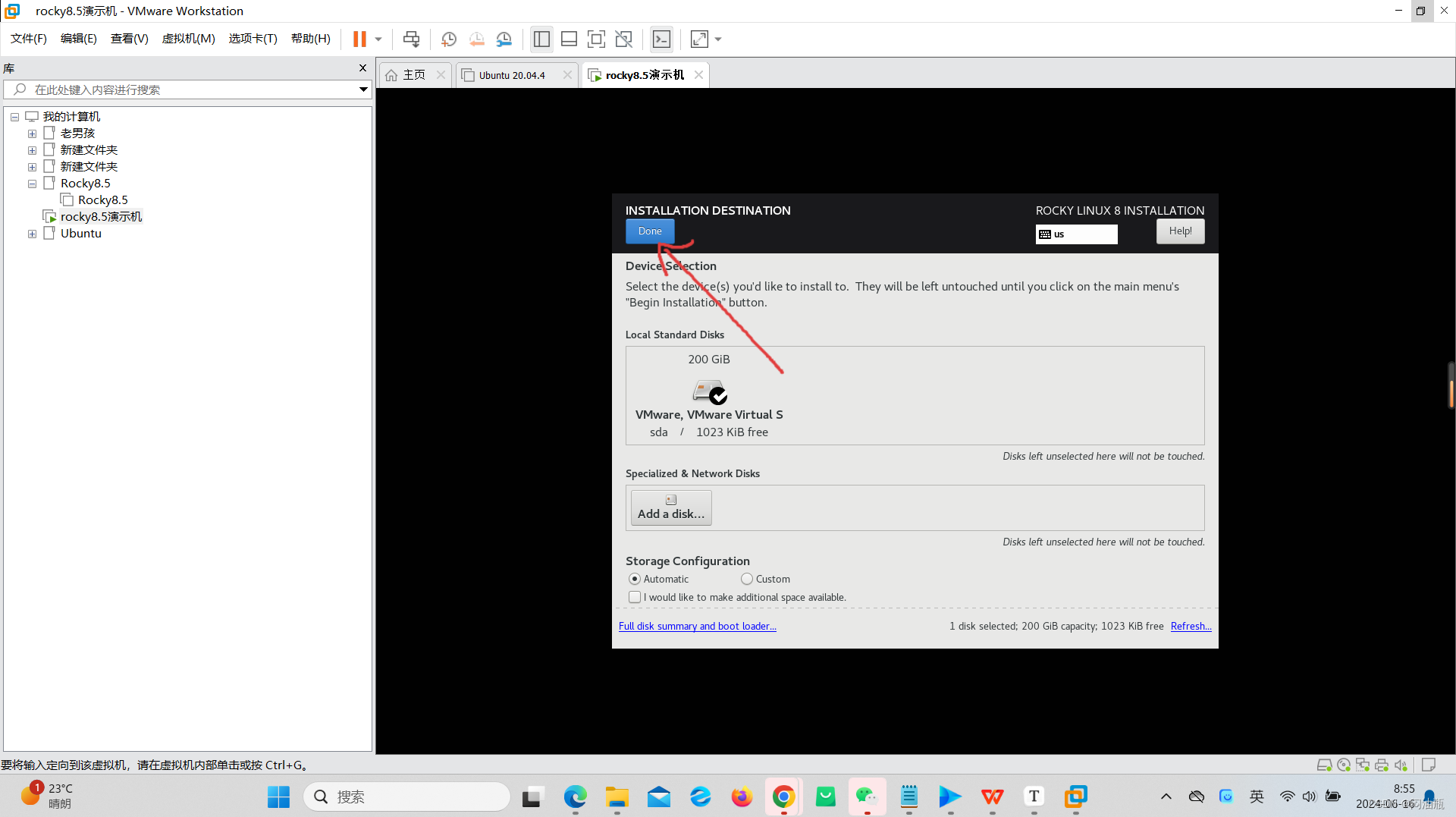Screen dimensions: 1456x817
Task: Open Google Chrome from taskbar
Action: 783,797
